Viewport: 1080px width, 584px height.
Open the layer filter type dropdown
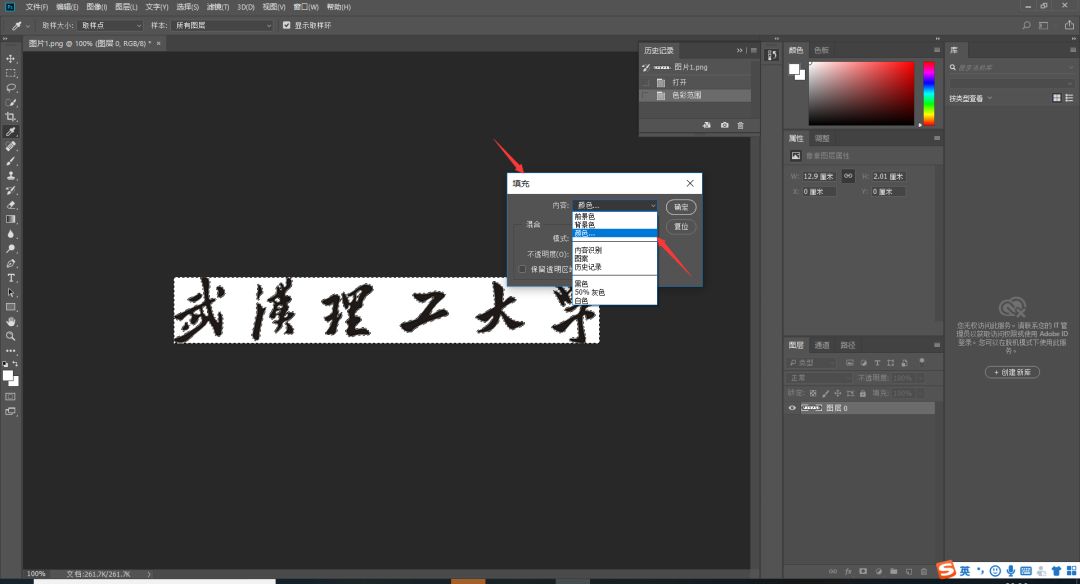[x=813, y=363]
